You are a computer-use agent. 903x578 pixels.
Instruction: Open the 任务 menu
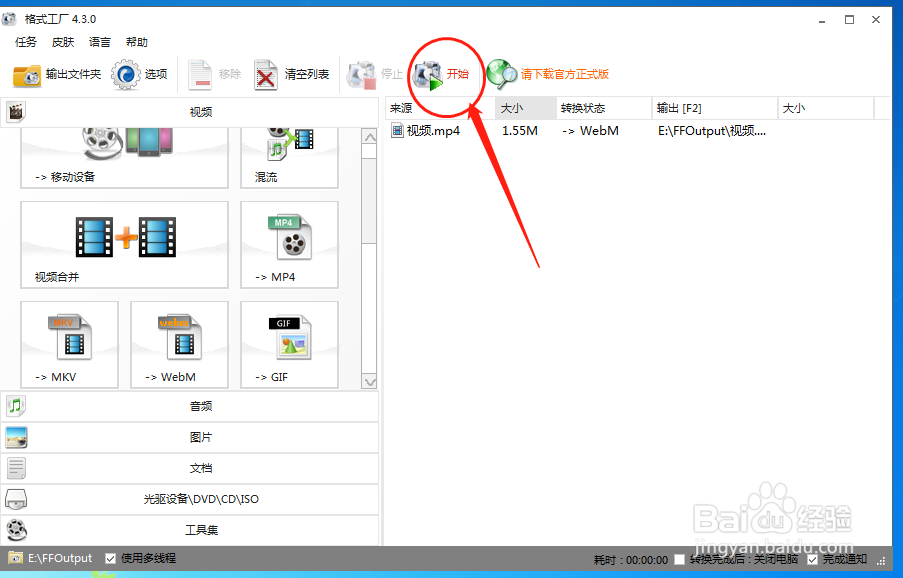pos(26,42)
